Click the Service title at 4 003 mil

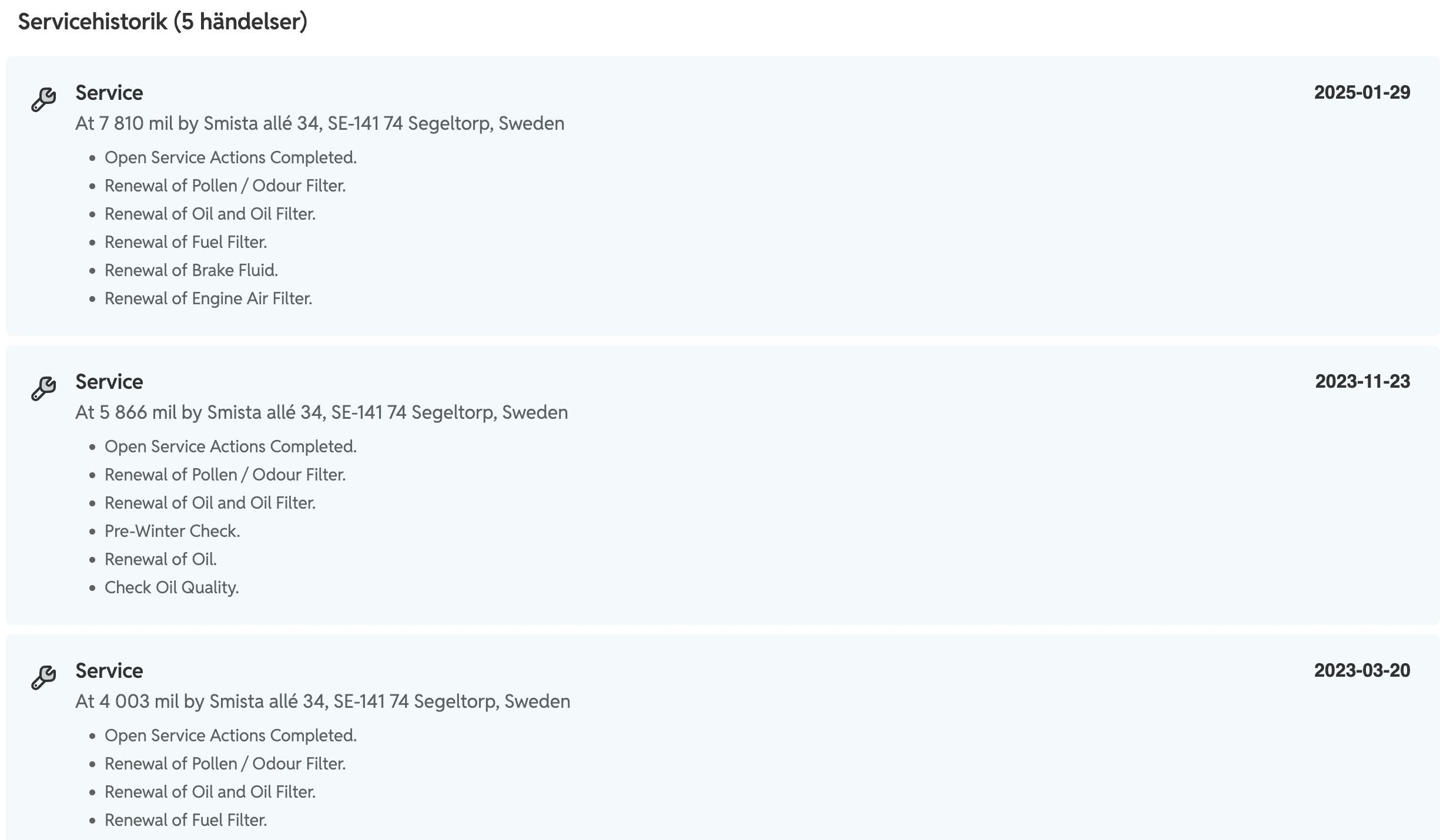click(x=109, y=671)
